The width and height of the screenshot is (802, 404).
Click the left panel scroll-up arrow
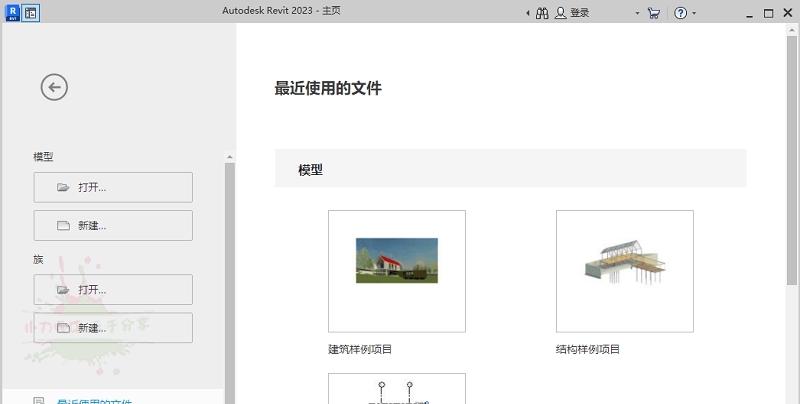pyautogui.click(x=230, y=157)
